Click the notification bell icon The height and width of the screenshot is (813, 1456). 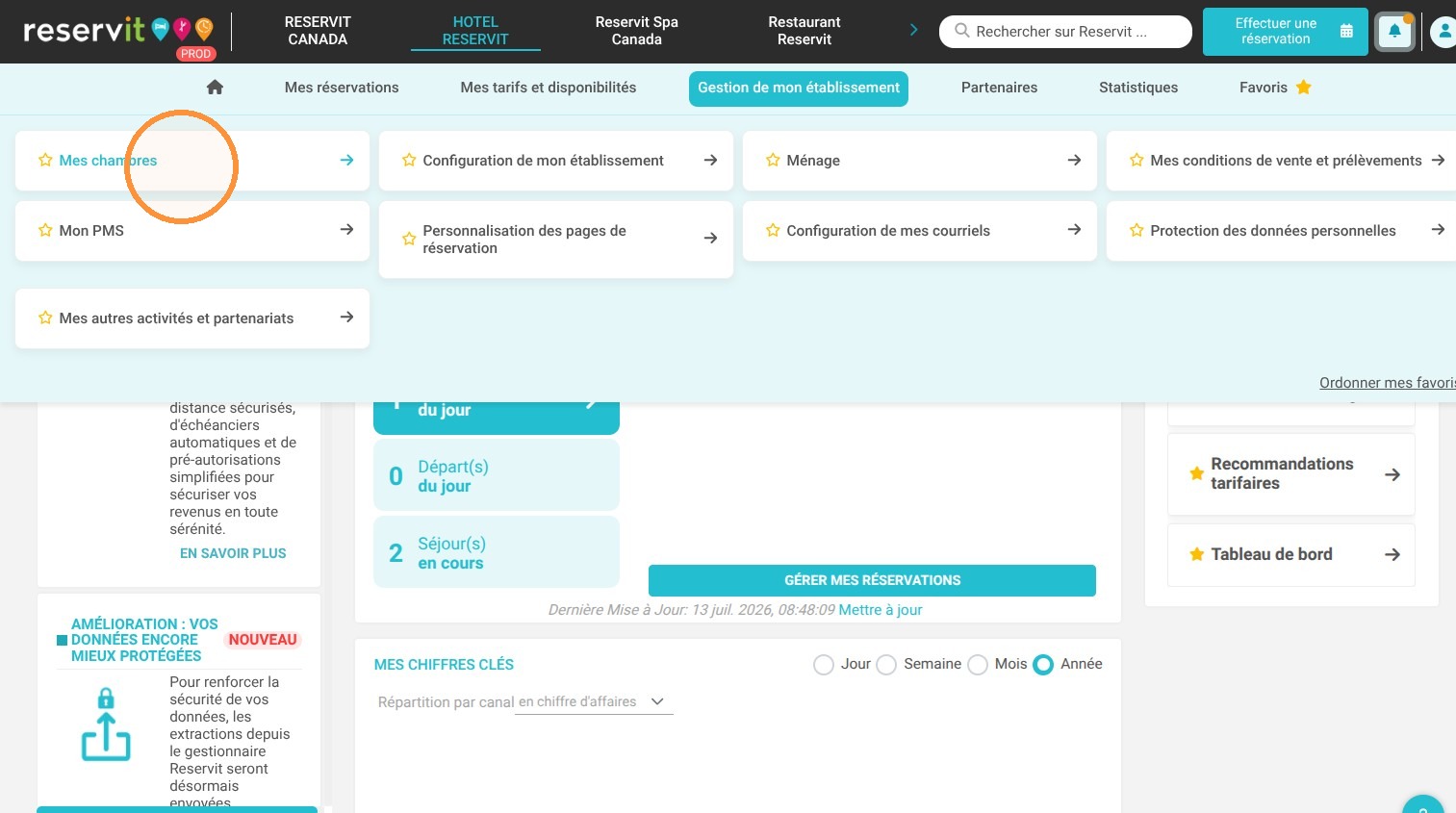[x=1394, y=32]
